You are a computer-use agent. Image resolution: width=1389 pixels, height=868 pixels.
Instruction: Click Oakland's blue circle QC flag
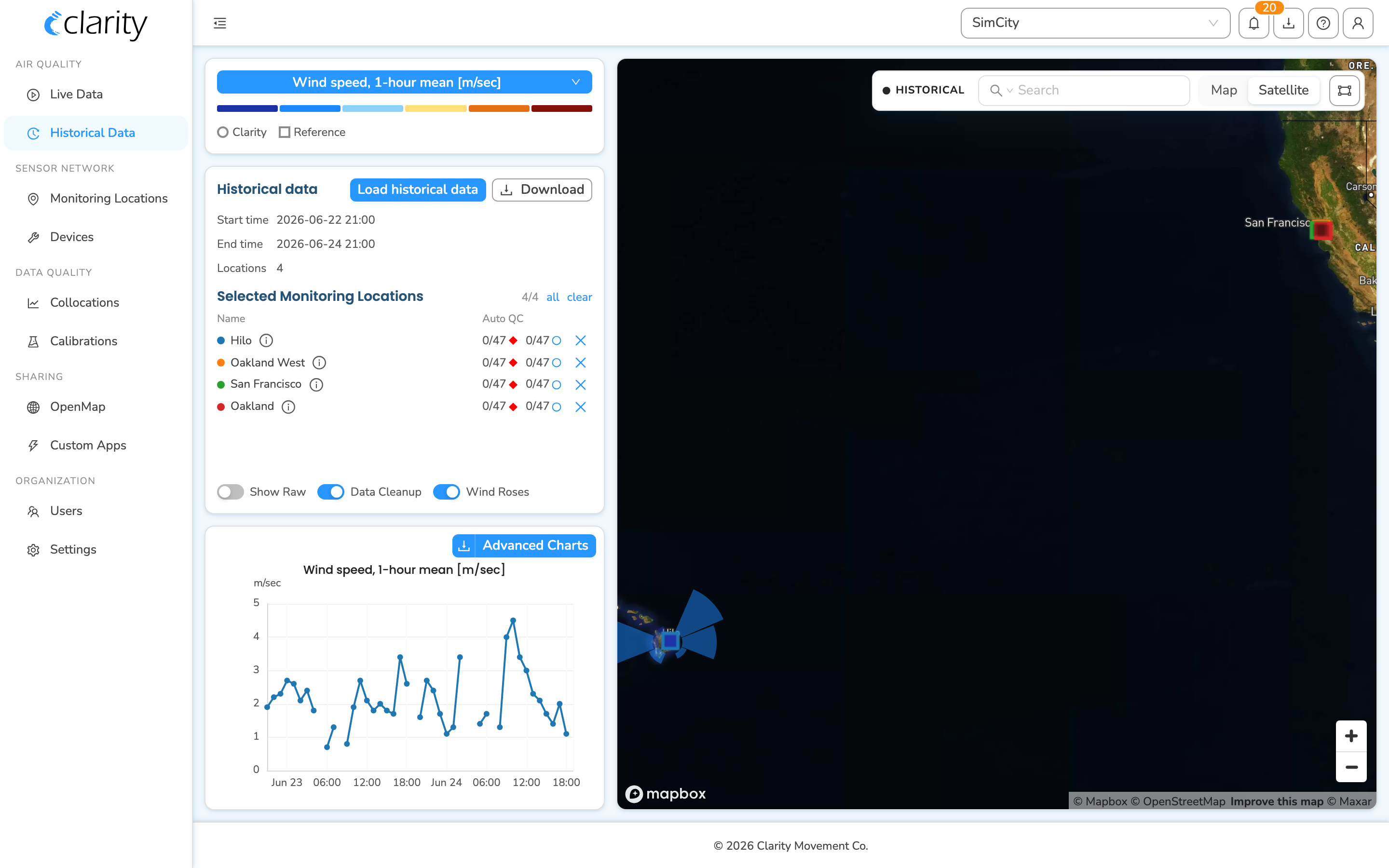click(x=556, y=407)
